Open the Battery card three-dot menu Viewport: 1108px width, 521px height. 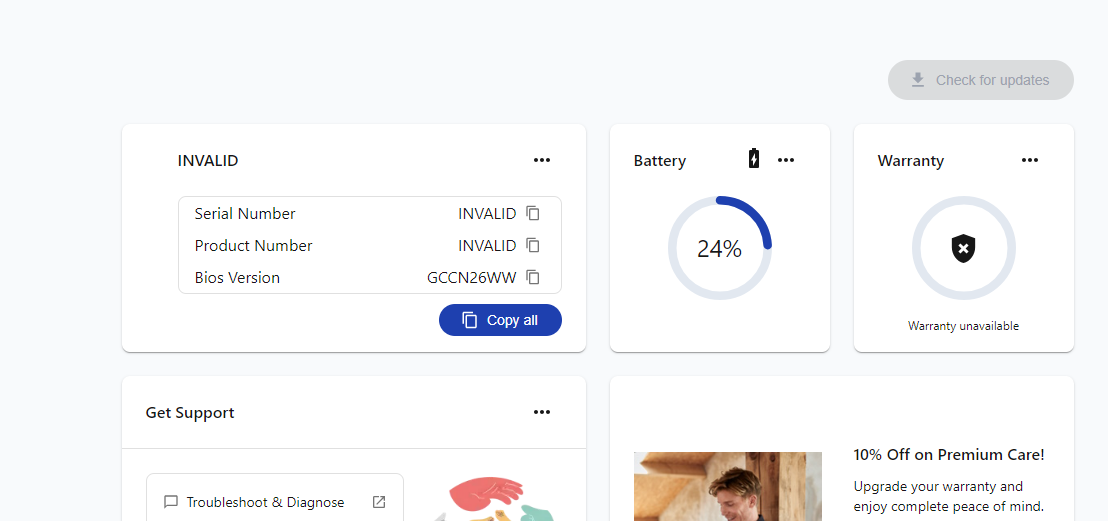point(786,160)
